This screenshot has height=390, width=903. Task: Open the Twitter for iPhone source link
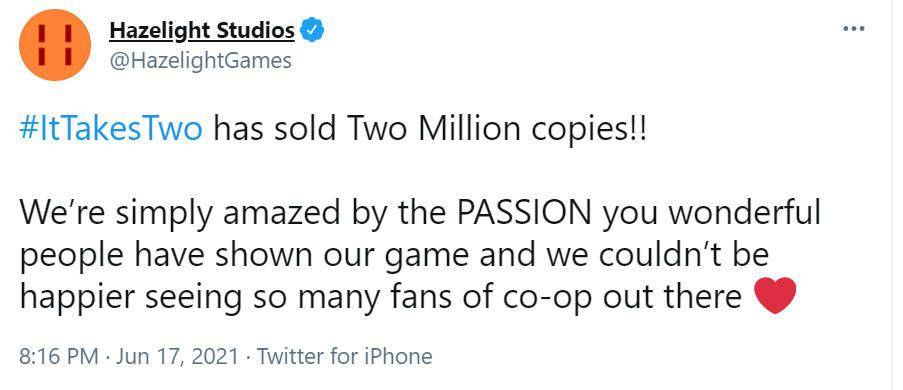pyautogui.click(x=344, y=356)
